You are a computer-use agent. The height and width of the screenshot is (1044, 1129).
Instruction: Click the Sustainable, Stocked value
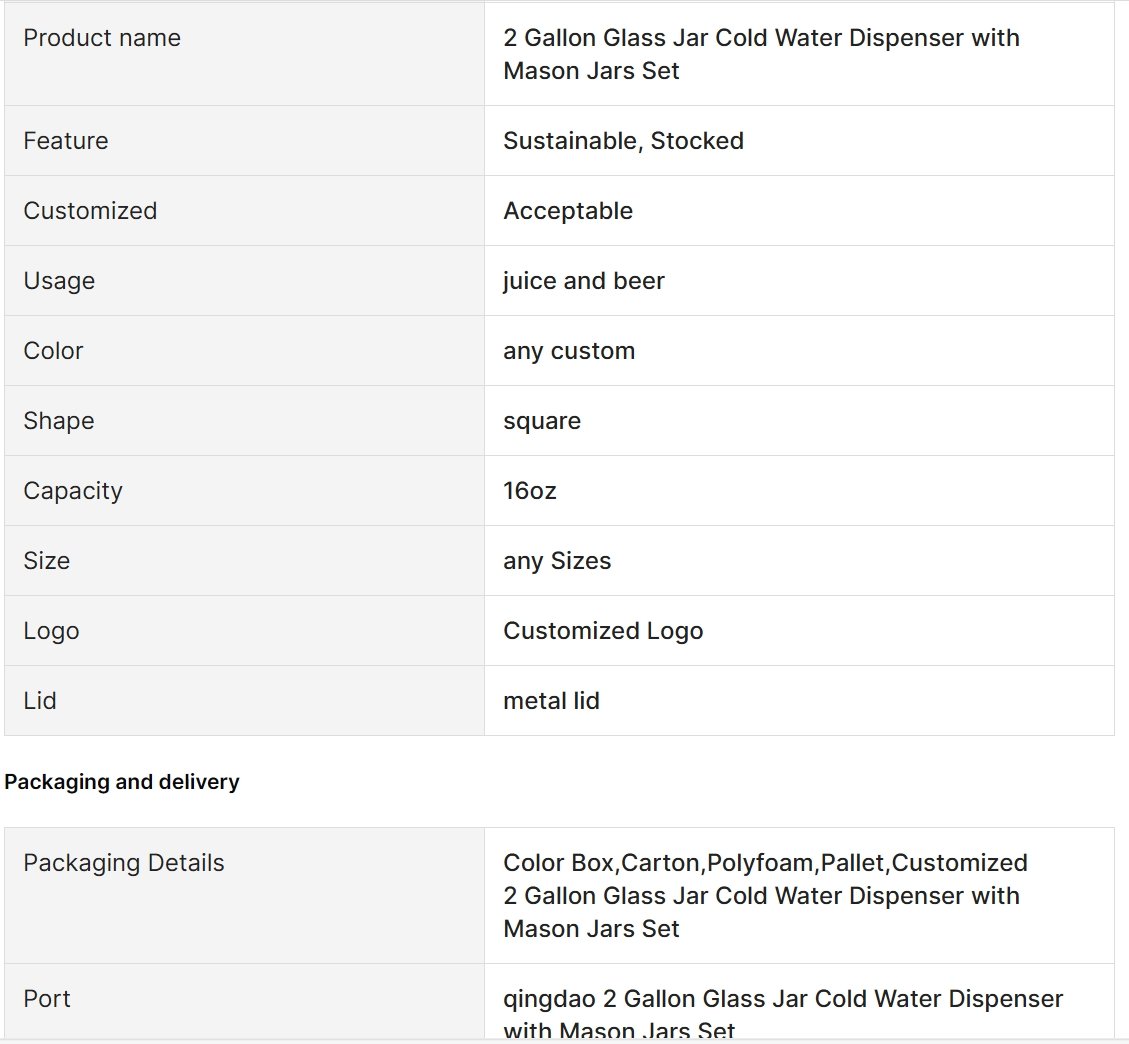623,140
